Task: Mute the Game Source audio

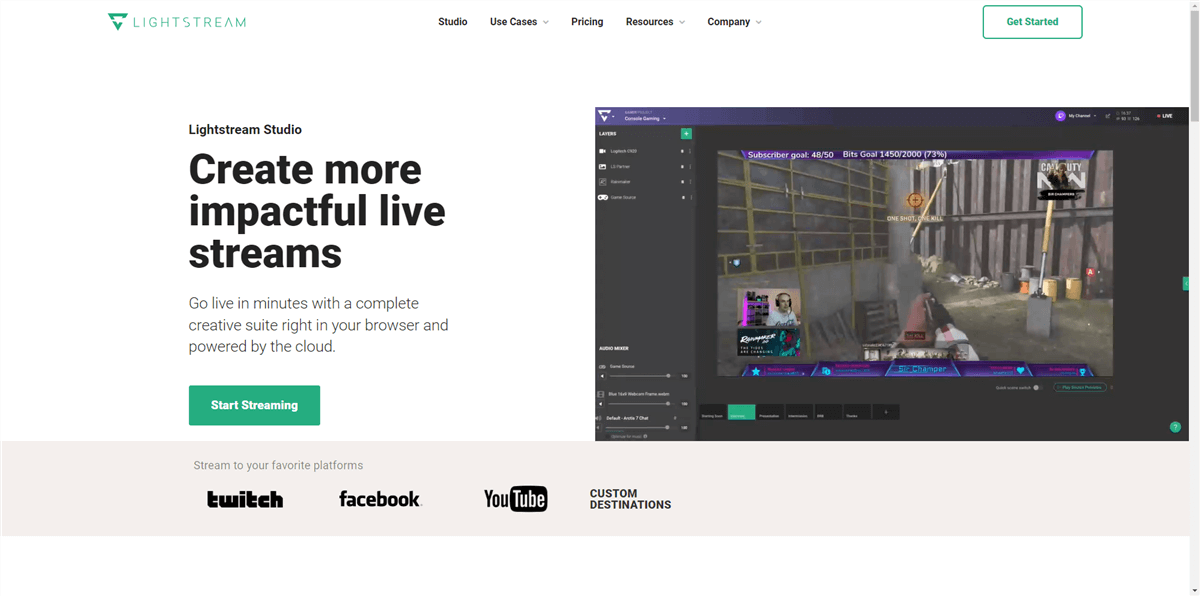Action: point(602,376)
